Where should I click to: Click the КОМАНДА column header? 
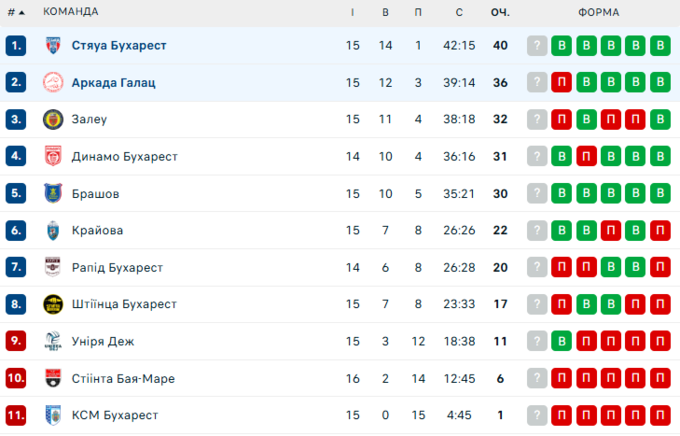pyautogui.click(x=70, y=12)
